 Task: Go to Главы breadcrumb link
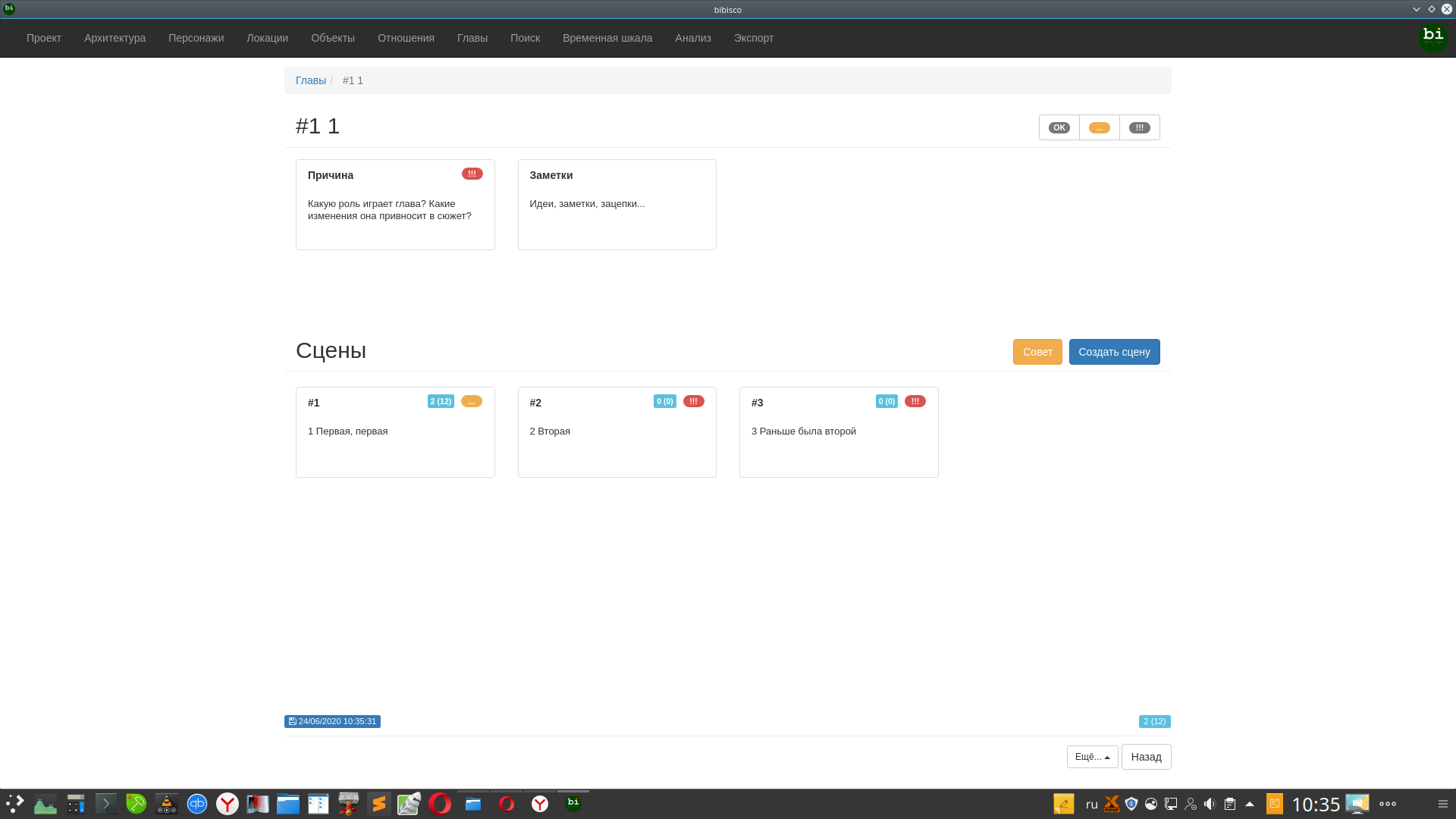310,80
